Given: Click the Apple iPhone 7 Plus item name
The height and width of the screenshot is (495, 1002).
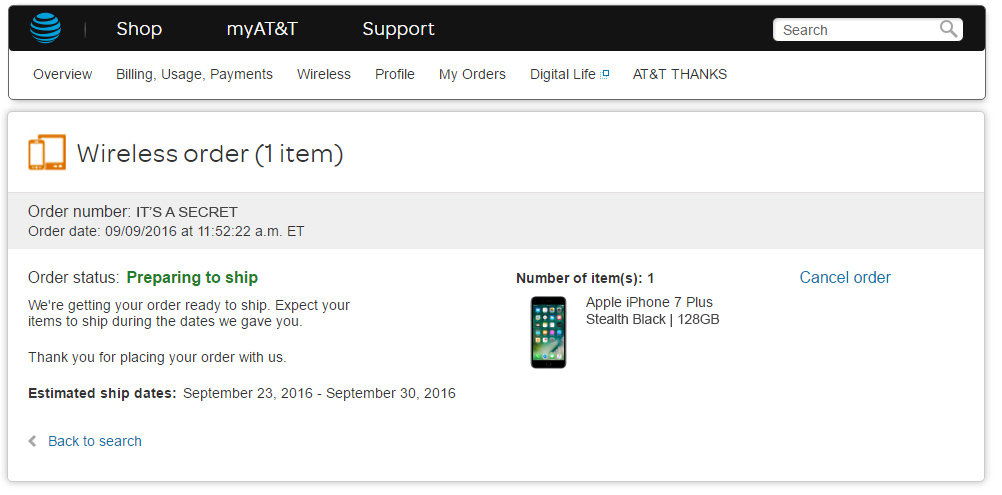Looking at the screenshot, I should pyautogui.click(x=649, y=302).
